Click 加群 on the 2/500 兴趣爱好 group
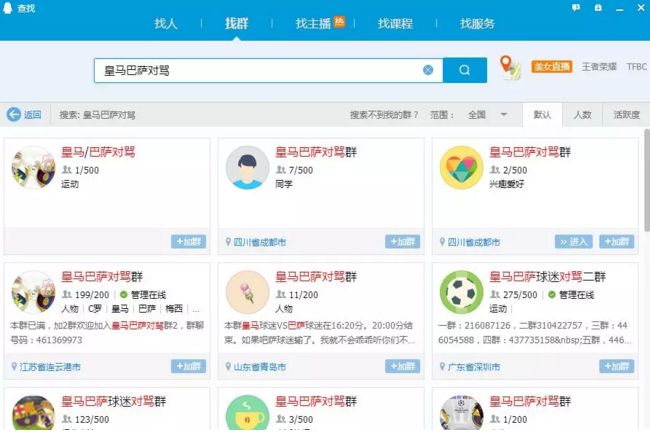Screen dimensions: 650x443 click(617, 242)
